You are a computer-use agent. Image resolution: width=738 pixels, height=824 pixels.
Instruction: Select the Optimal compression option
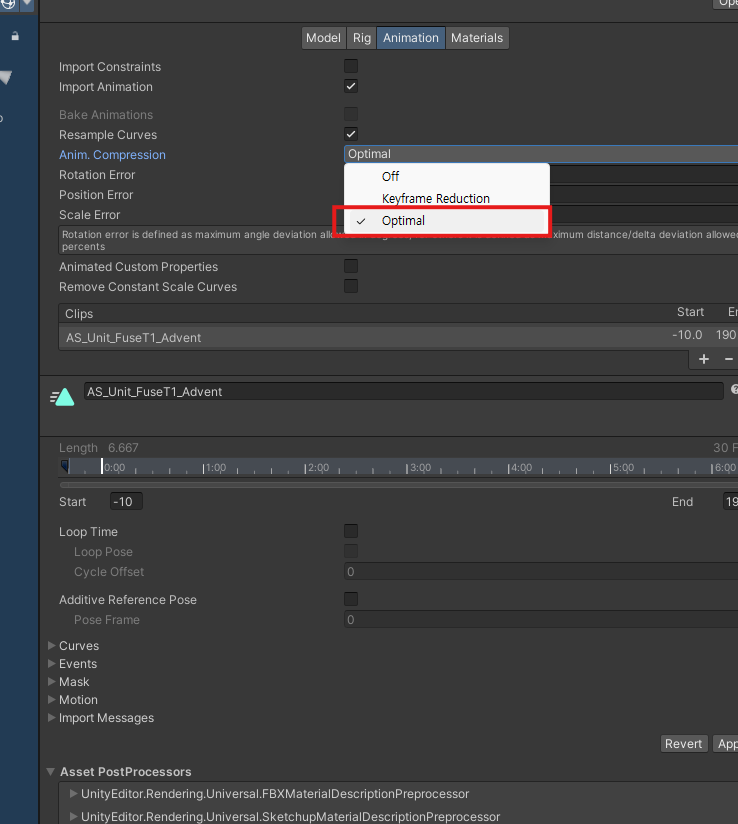(447, 221)
